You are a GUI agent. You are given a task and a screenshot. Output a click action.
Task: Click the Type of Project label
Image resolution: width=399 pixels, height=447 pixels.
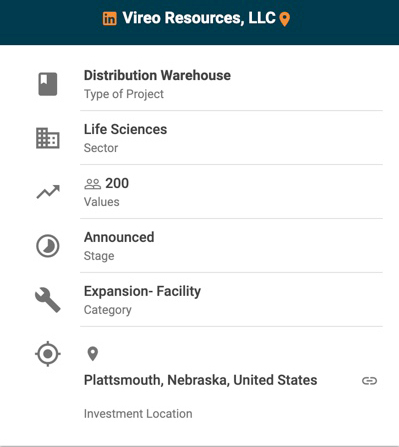point(124,94)
